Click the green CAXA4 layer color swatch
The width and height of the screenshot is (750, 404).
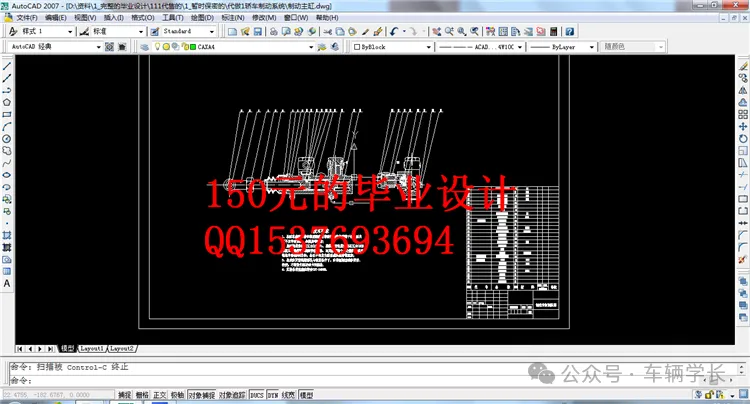[x=193, y=47]
